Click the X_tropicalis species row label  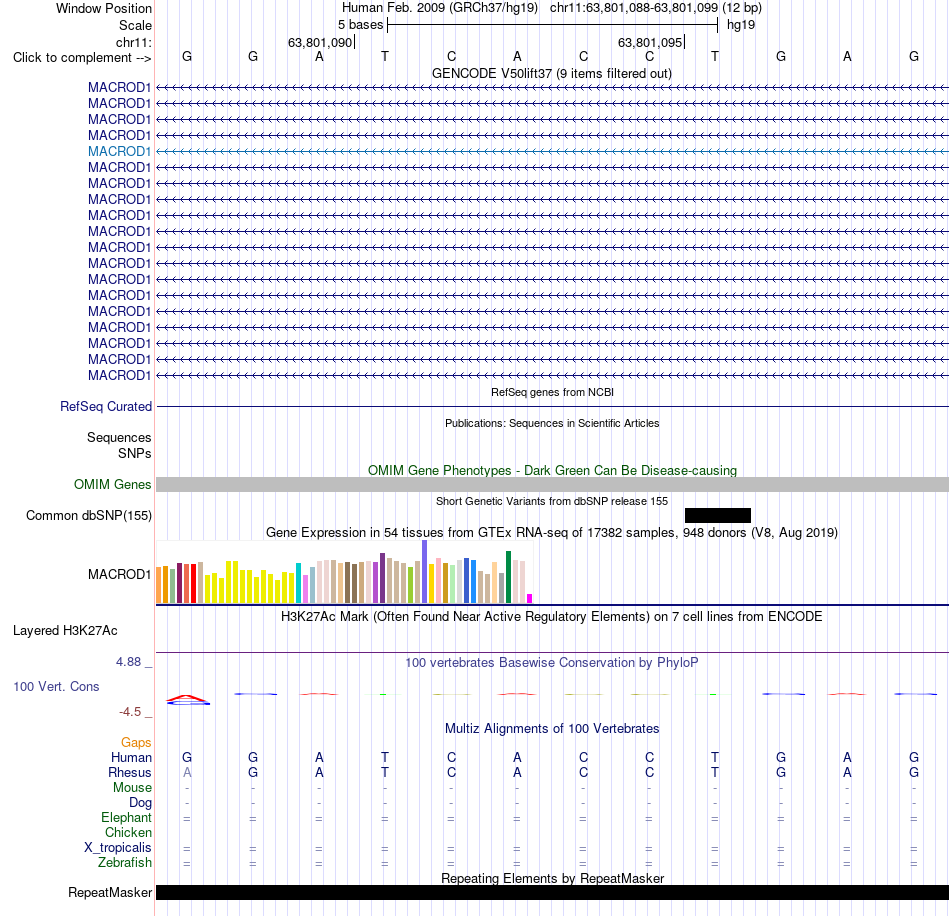[x=118, y=848]
